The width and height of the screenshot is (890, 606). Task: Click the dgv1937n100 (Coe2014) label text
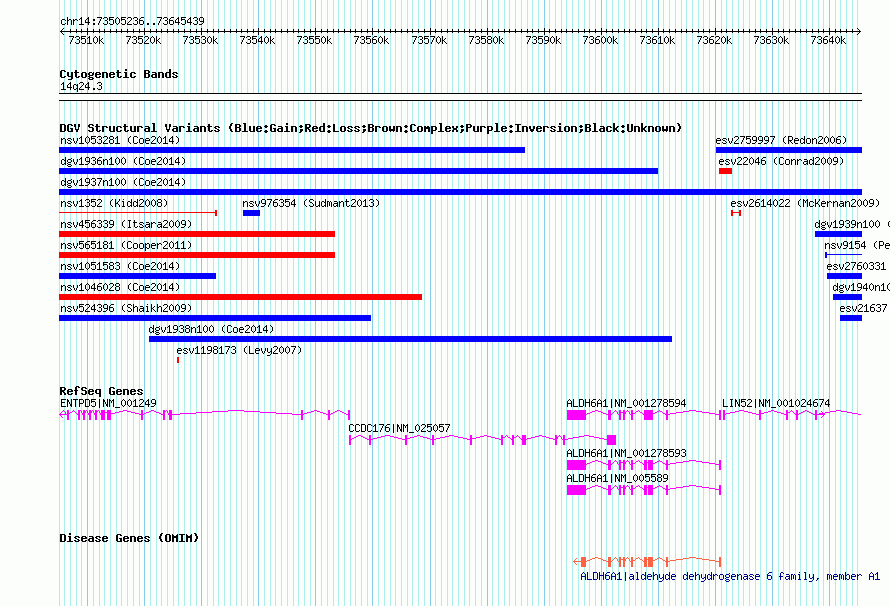pos(123,182)
